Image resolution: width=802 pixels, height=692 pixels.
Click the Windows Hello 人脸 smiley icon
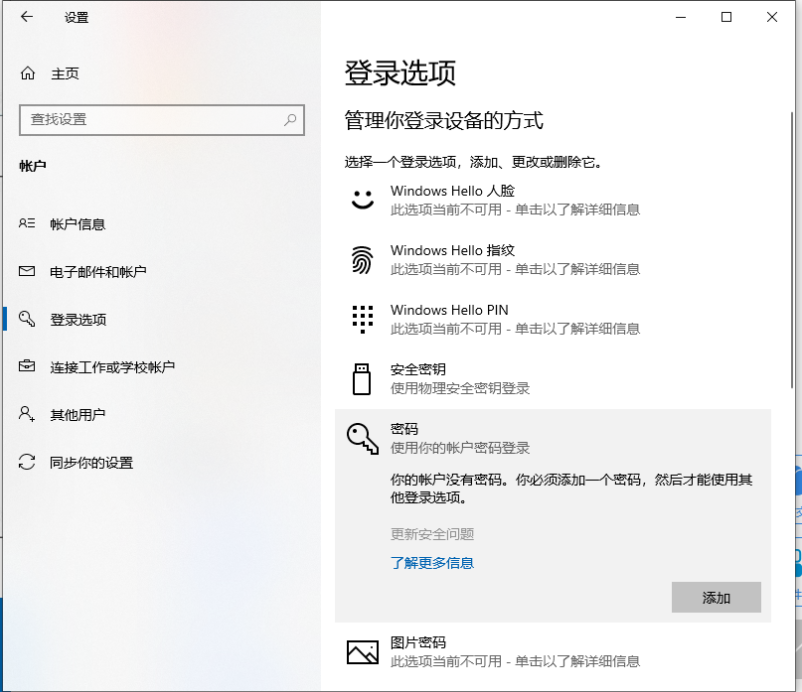coord(361,199)
